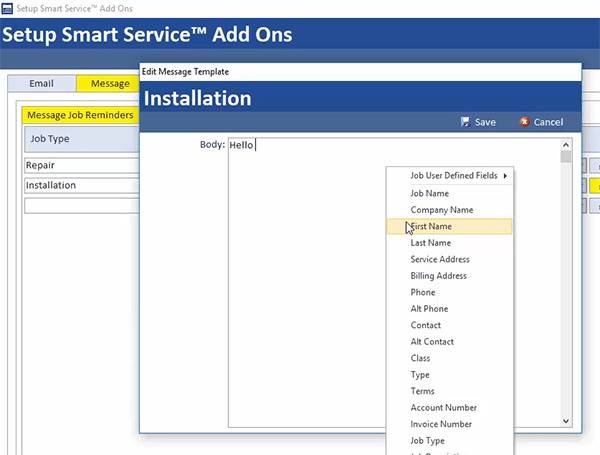Select the Installation job type row
The width and height of the screenshot is (600, 455).
[x=82, y=185]
